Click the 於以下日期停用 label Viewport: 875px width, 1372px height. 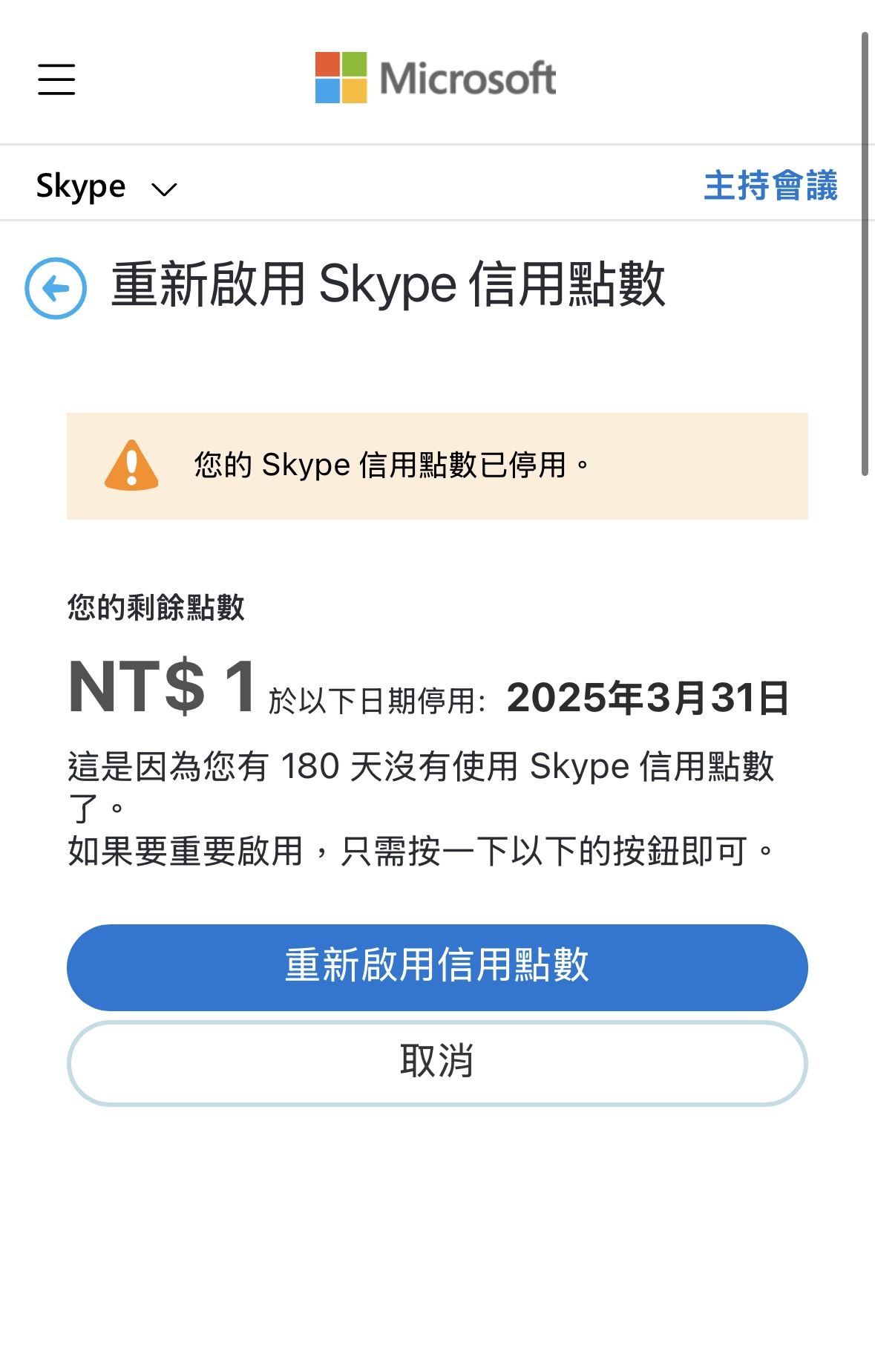pos(377,700)
